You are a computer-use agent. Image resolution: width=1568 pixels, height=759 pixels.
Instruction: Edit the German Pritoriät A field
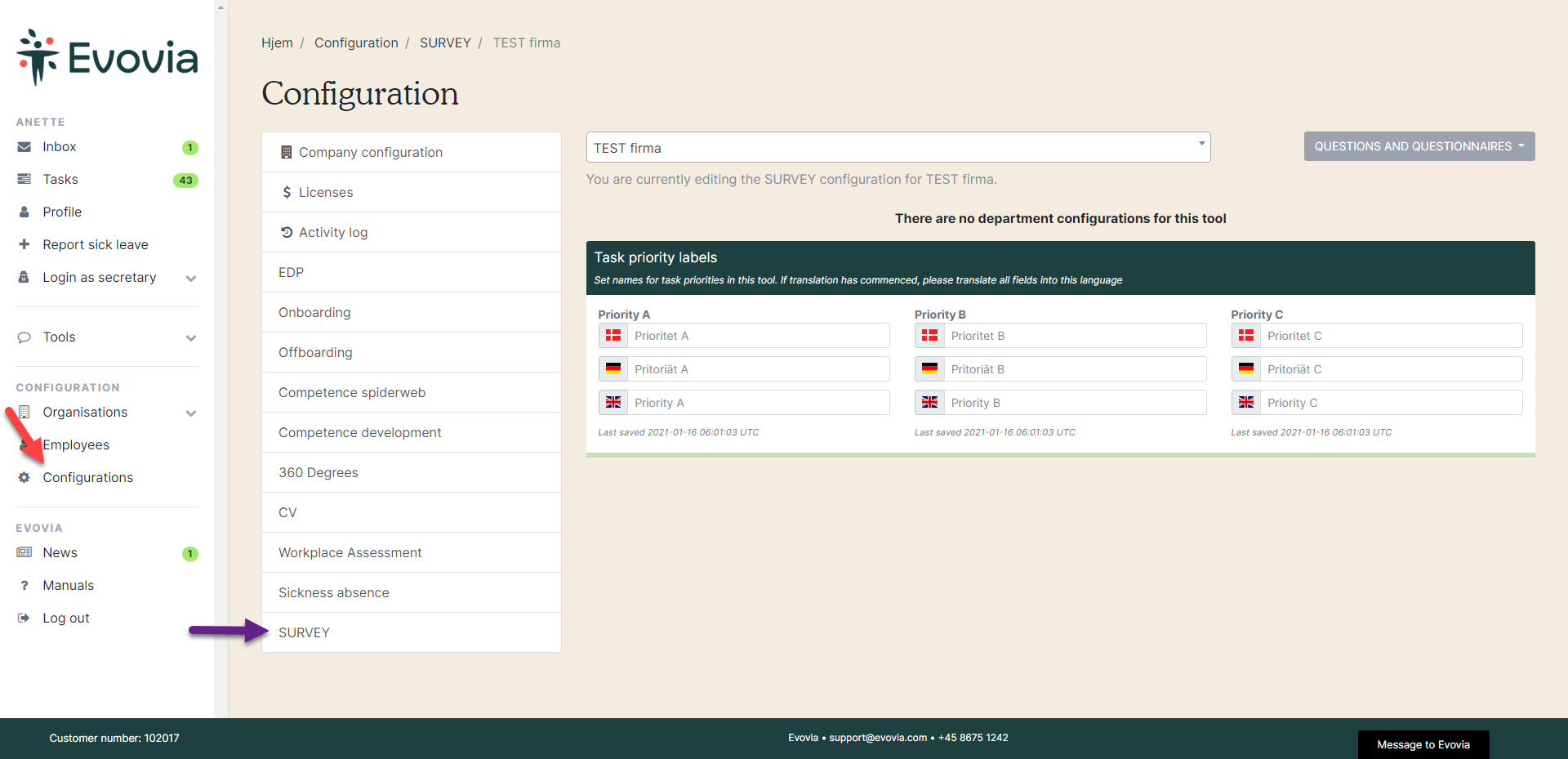tap(758, 369)
